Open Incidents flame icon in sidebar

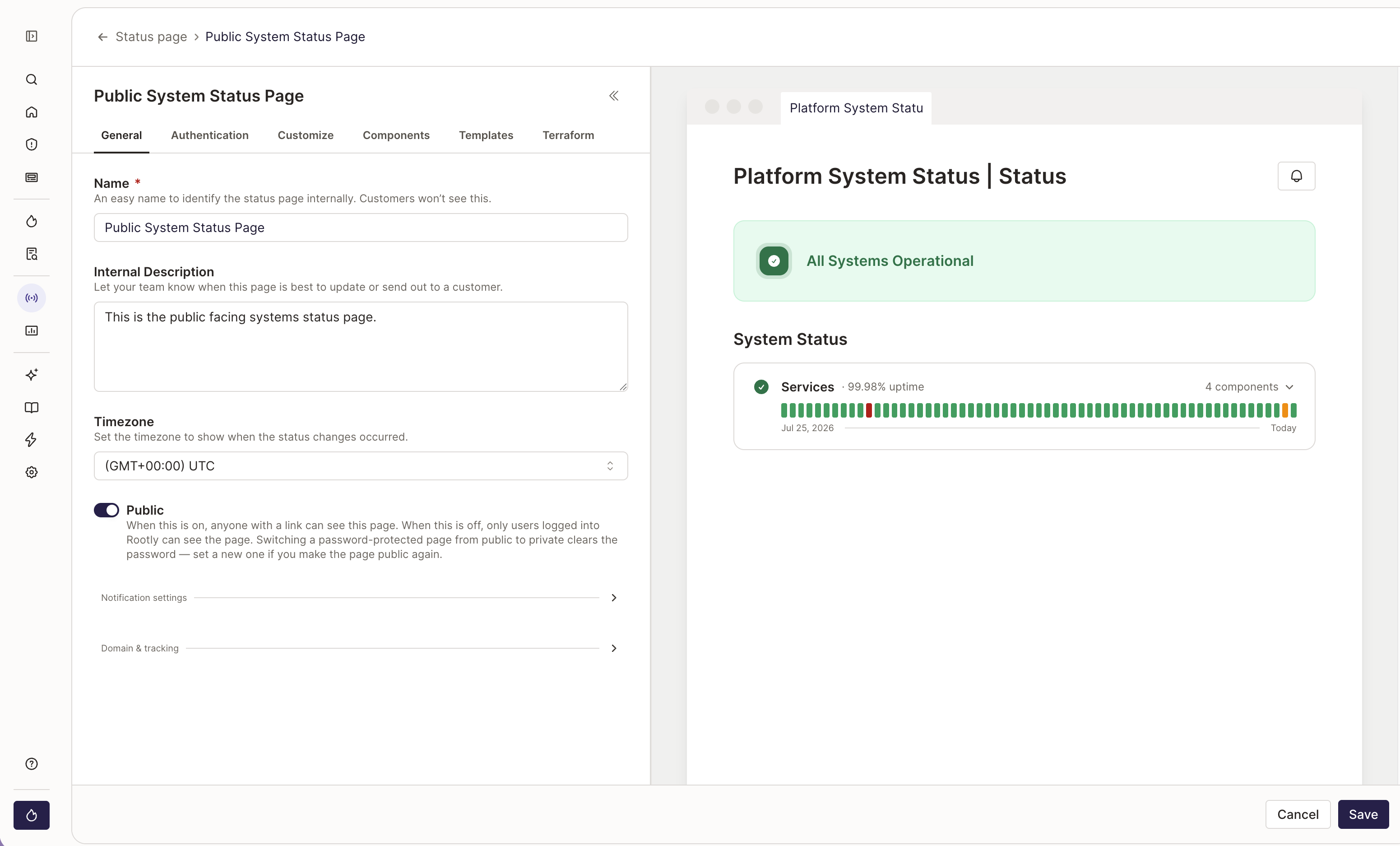click(x=32, y=221)
